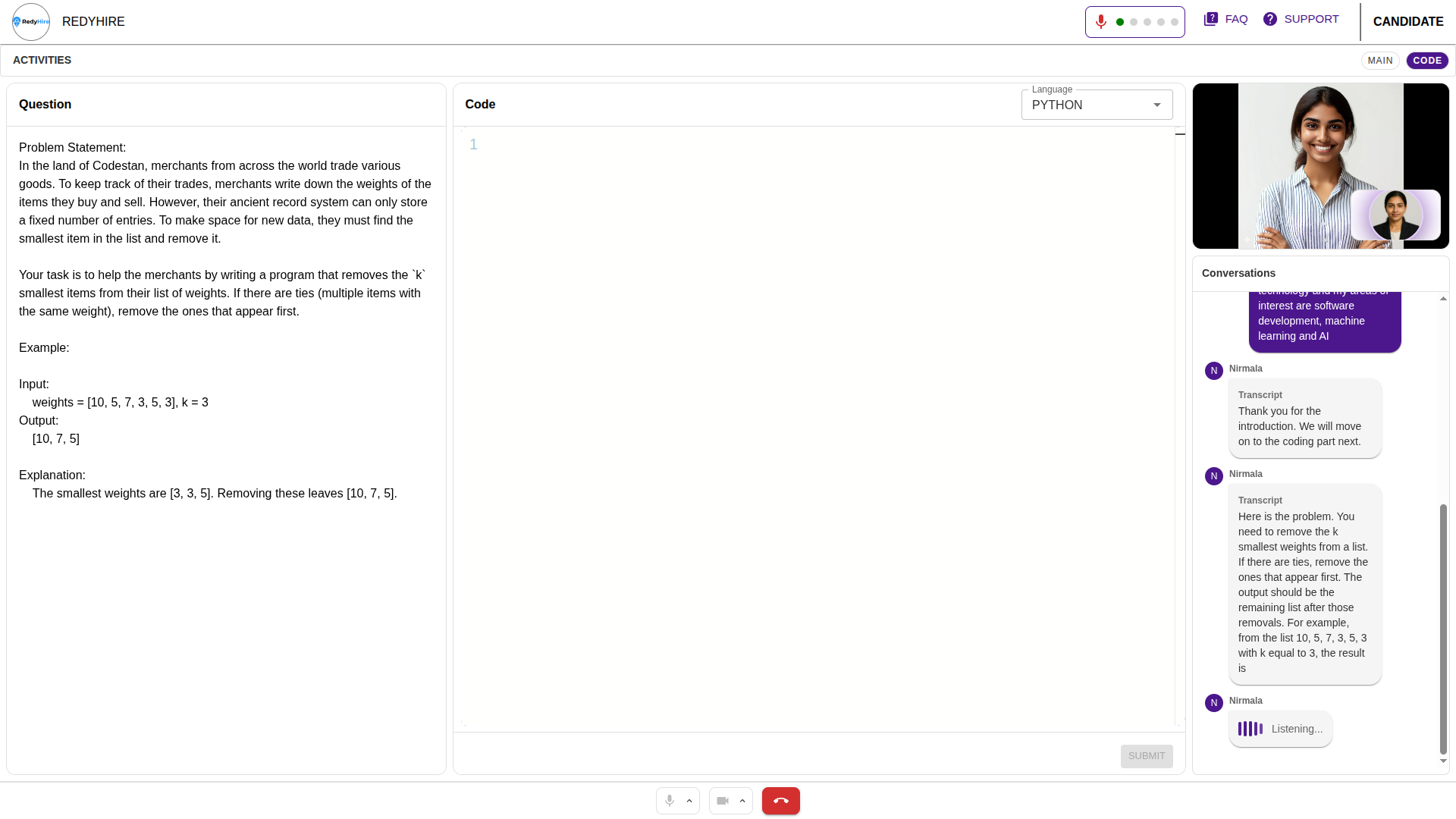Open the Language PYTHON dropdown

[x=1097, y=105]
